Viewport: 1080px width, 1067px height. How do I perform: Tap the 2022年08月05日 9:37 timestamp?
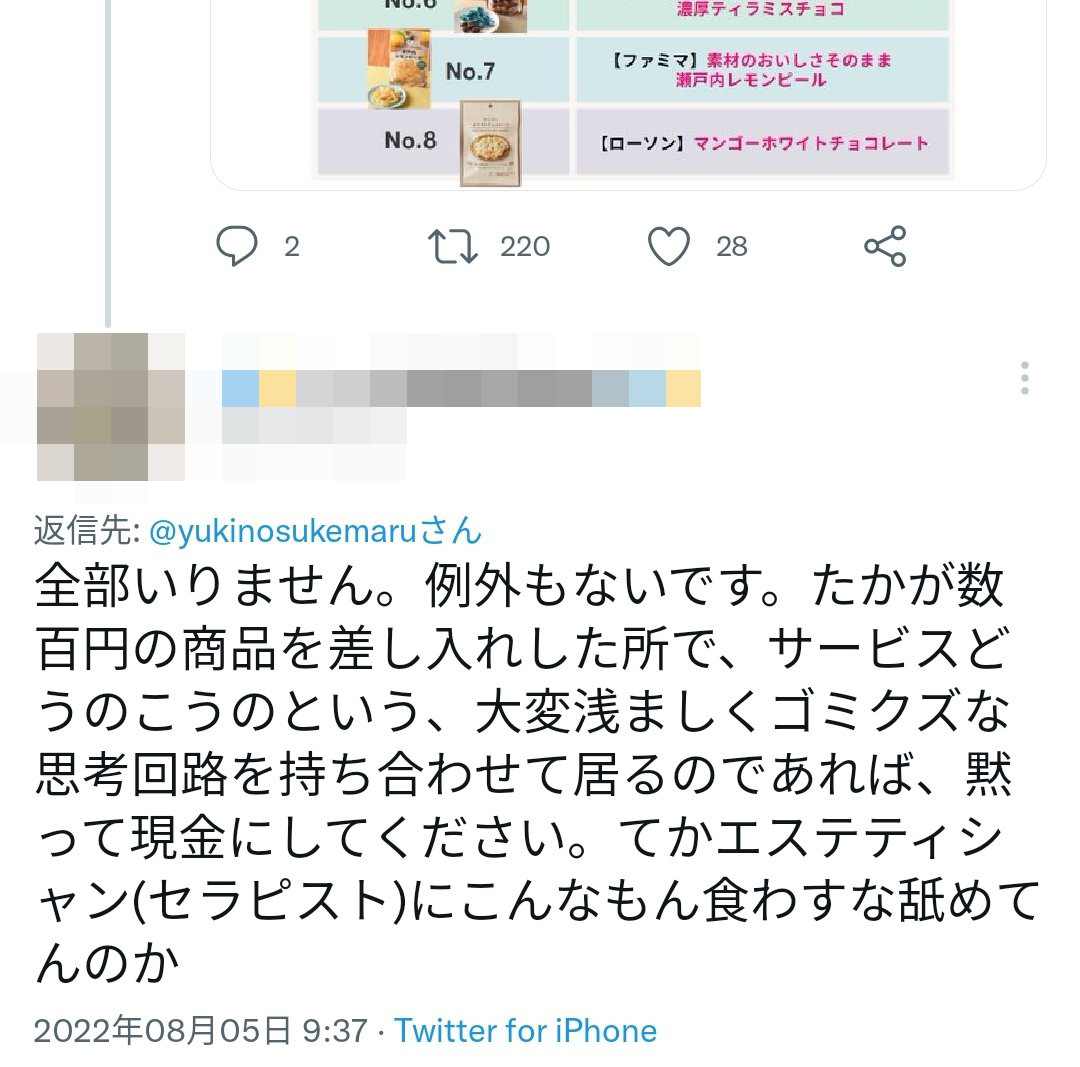pyautogui.click(x=200, y=1031)
